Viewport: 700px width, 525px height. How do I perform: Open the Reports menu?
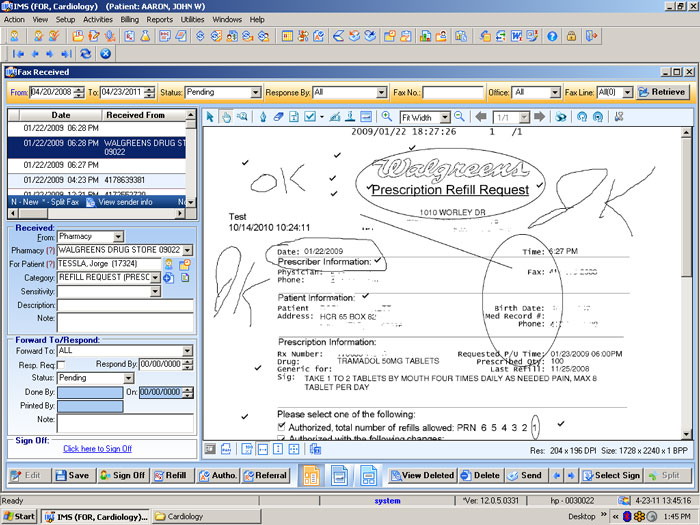tap(159, 20)
